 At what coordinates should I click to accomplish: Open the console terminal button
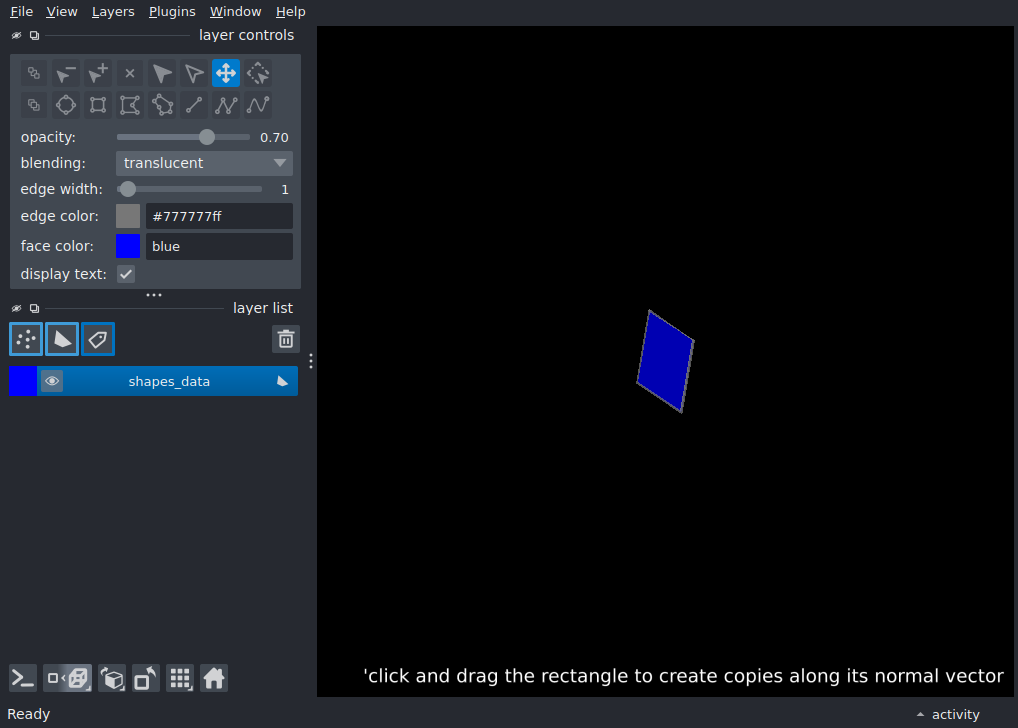23,679
